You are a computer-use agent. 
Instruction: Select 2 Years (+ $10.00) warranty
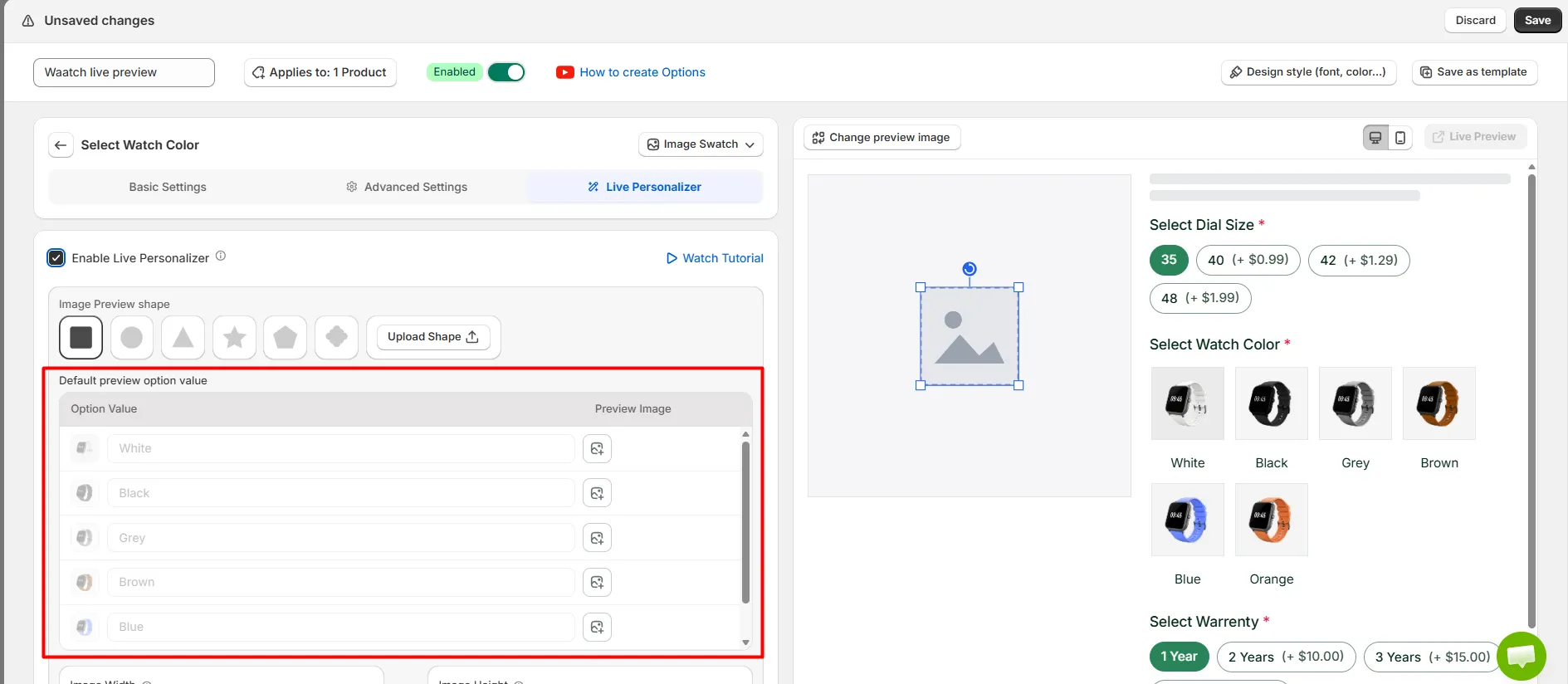(x=1286, y=657)
